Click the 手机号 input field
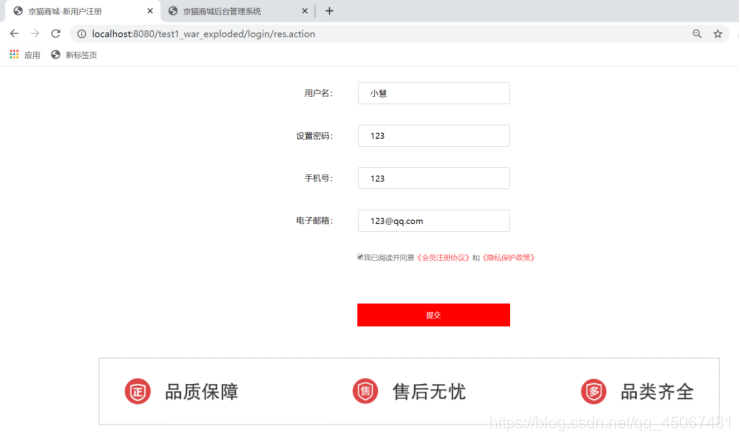The image size is (740, 441). (x=434, y=178)
